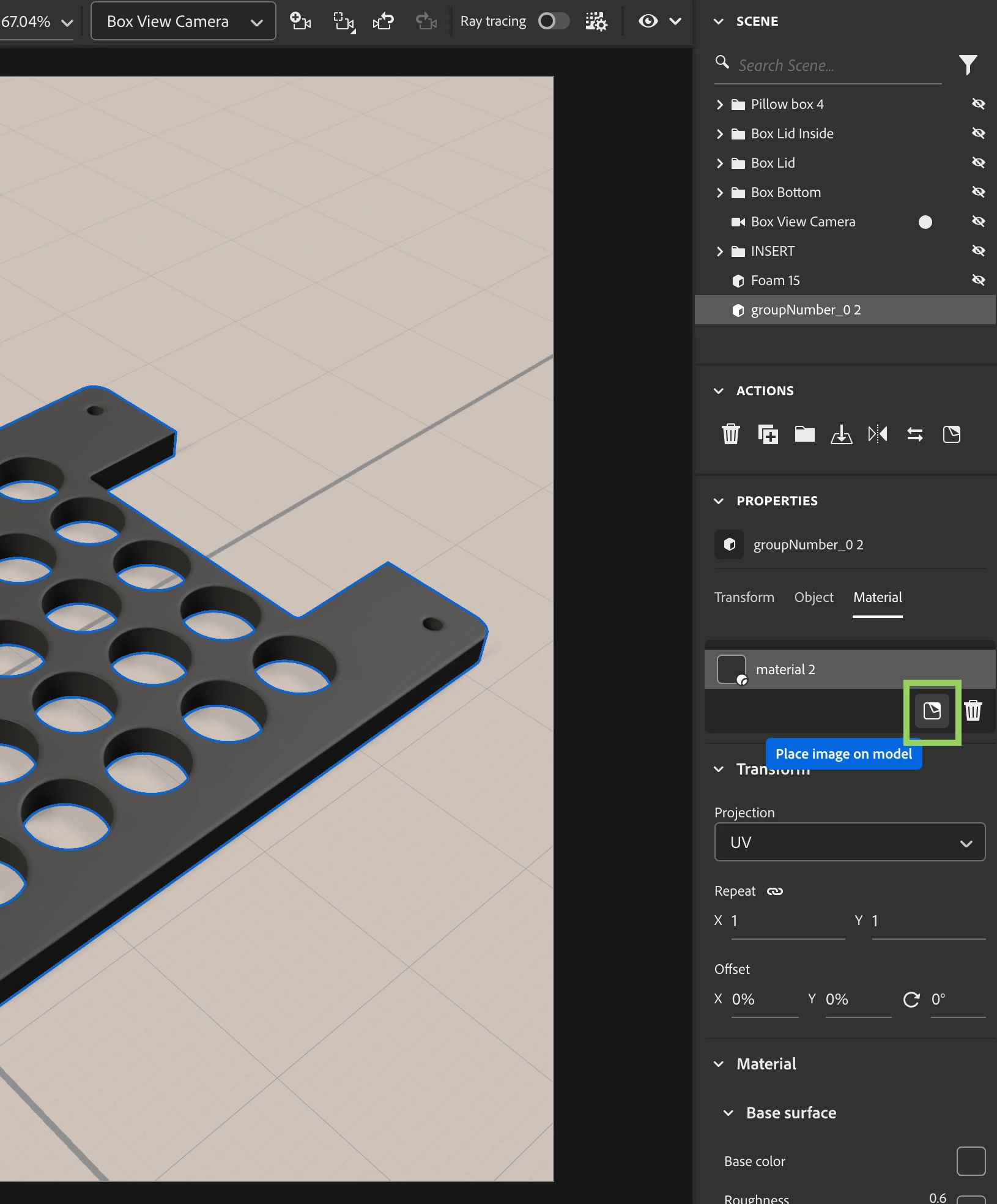Click the camera redo icon
This screenshot has height=1204, width=997.
point(426,21)
